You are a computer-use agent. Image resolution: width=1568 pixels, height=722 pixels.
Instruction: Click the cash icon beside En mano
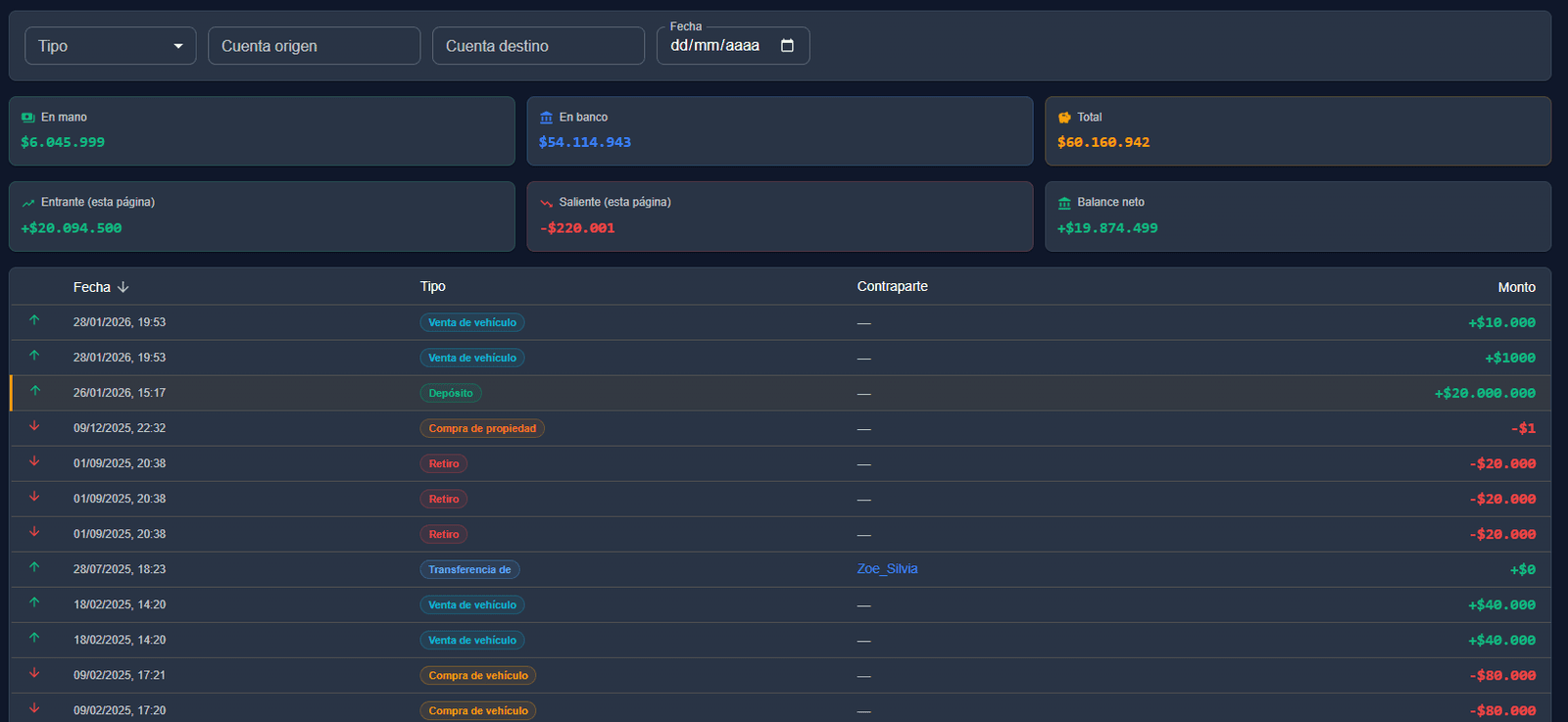pos(28,118)
